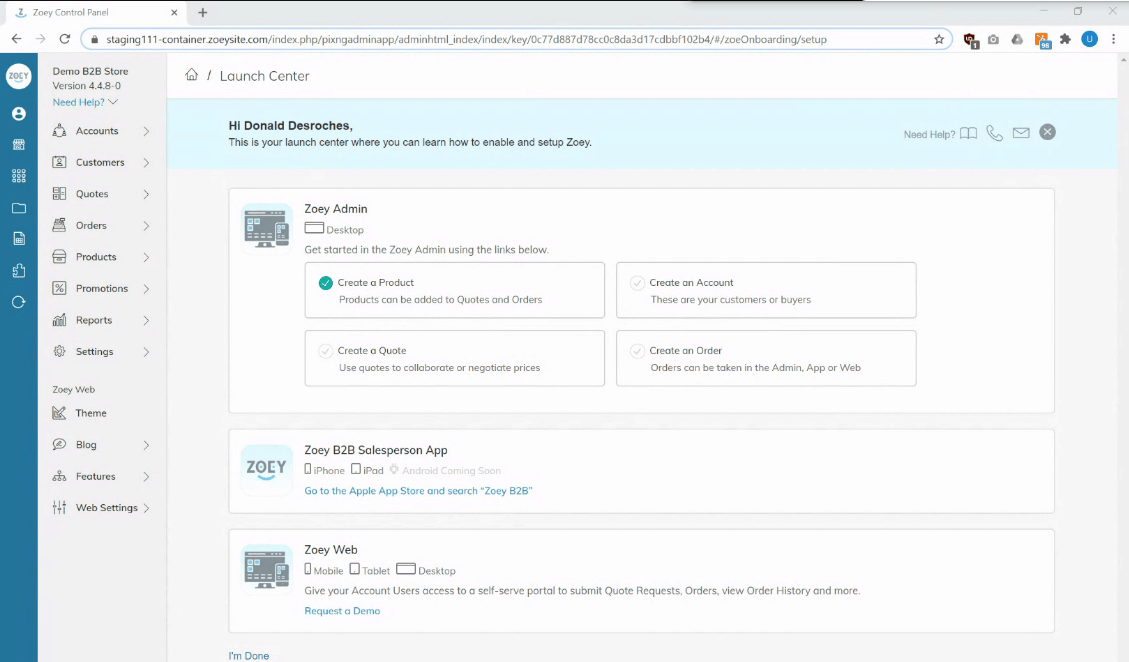Expand the Features menu chevron
The width and height of the screenshot is (1129, 662).
pos(146,477)
